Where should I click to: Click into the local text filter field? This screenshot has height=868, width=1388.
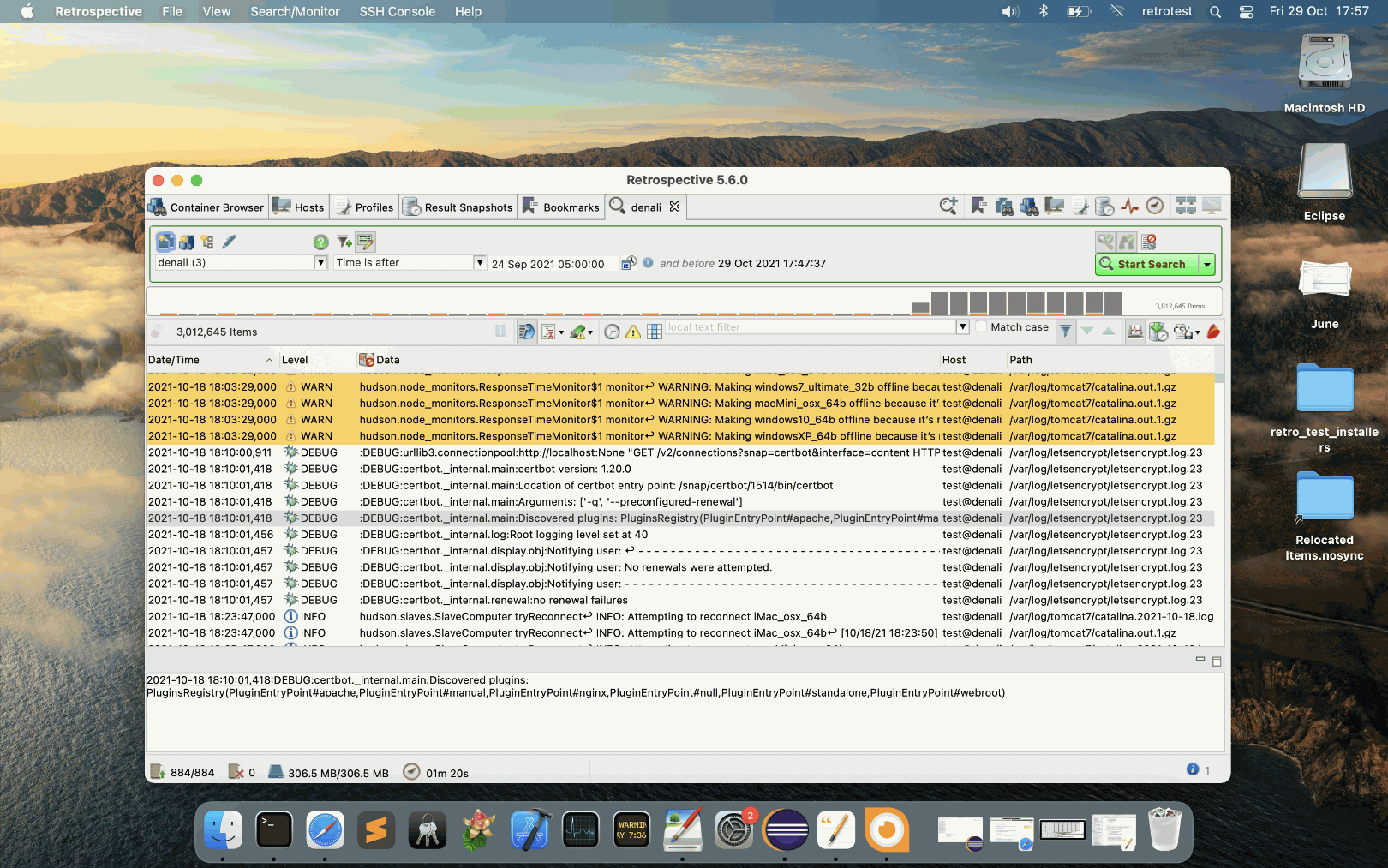click(811, 327)
